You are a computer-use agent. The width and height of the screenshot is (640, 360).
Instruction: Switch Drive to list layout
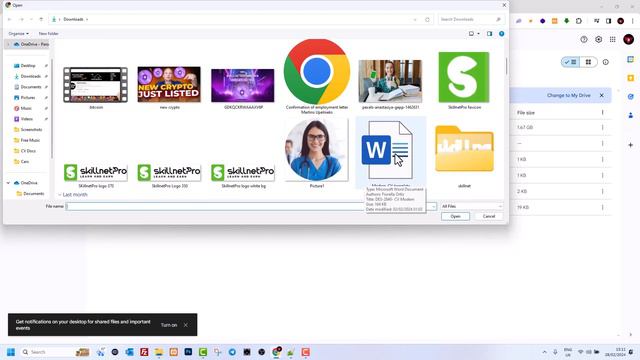[x=570, y=62]
